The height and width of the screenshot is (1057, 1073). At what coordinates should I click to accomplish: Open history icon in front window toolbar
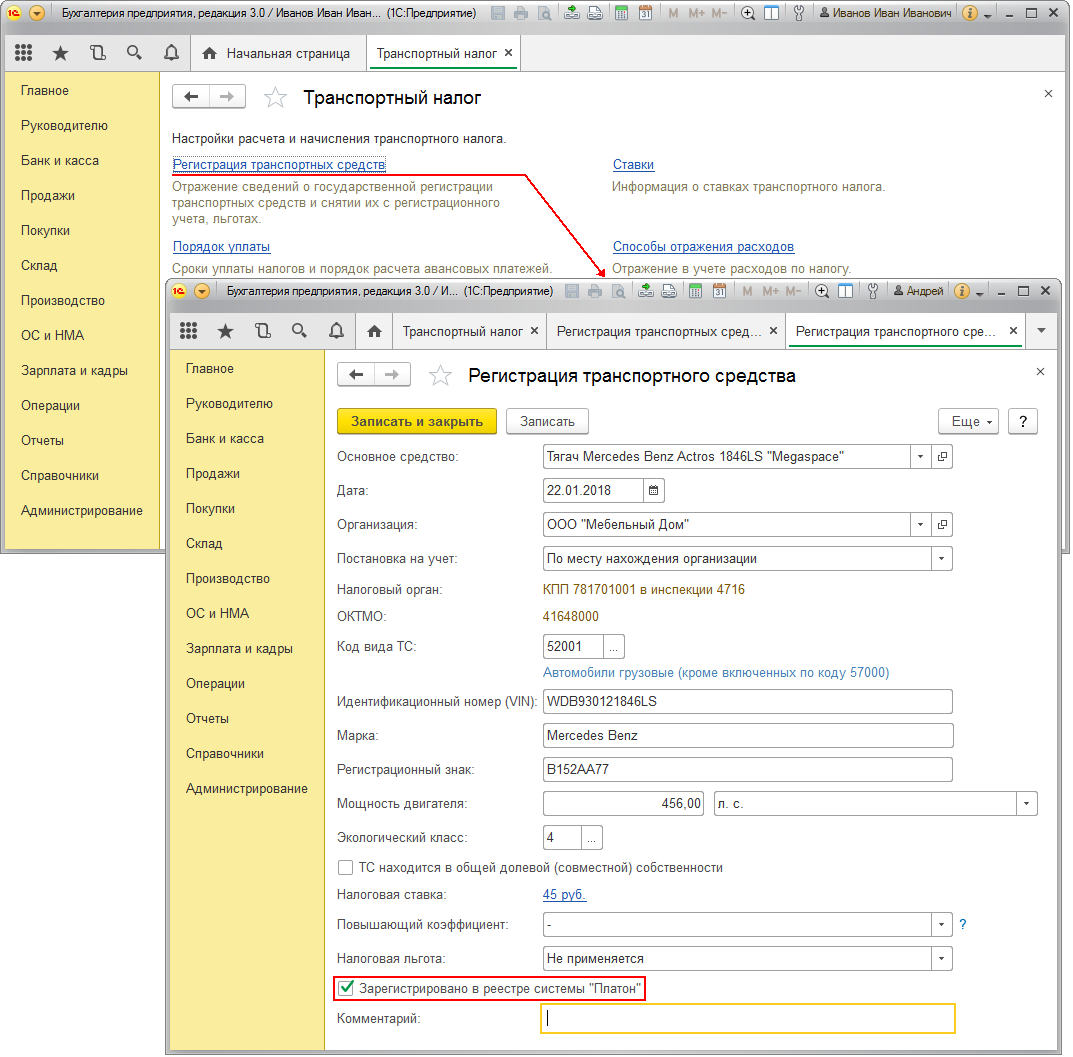pos(262,331)
